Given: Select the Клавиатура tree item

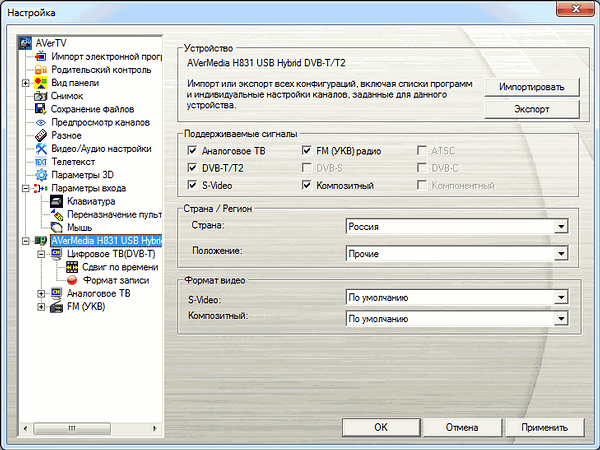Looking at the screenshot, I should (91, 201).
